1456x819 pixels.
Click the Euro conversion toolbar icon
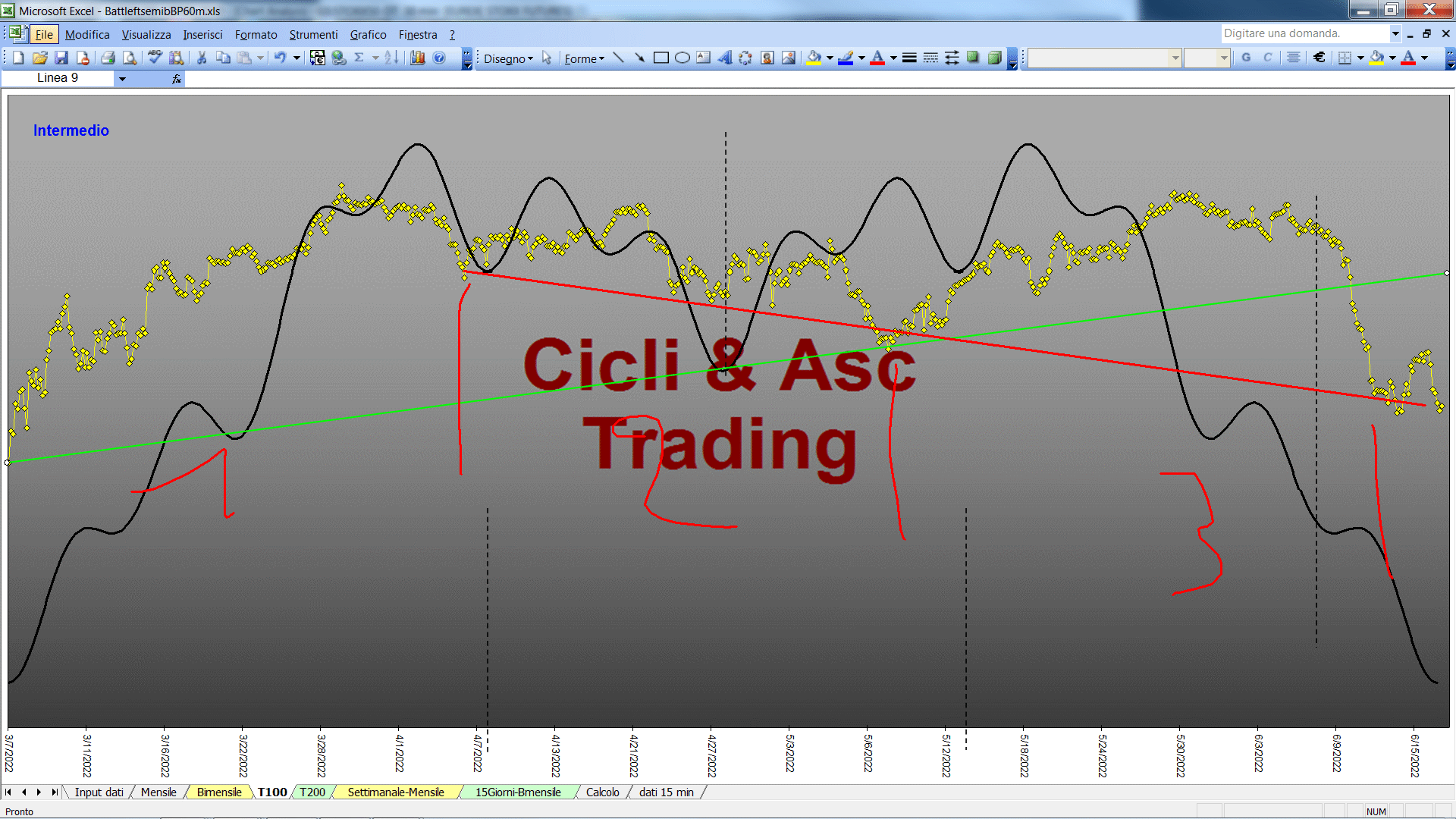coord(318,58)
